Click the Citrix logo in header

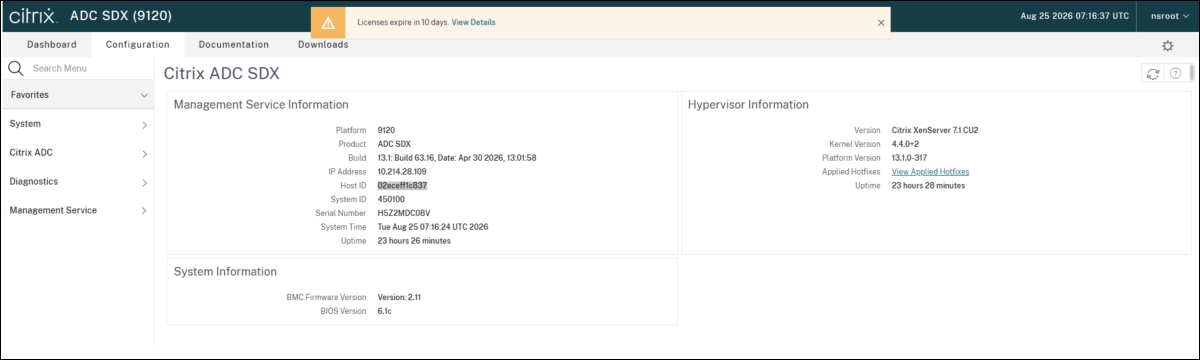click(x=32, y=17)
